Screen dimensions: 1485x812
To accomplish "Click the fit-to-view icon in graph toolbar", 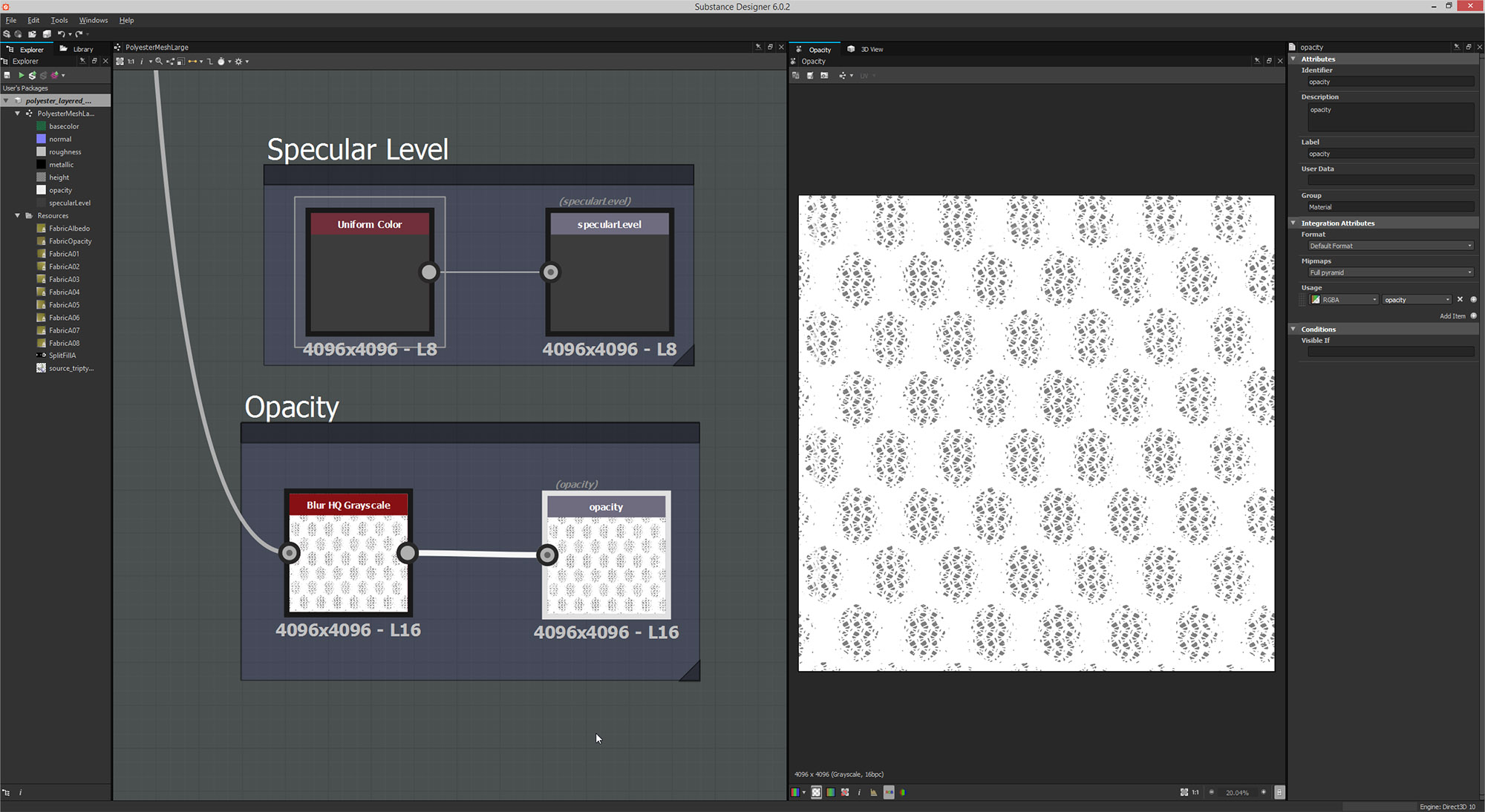I will pyautogui.click(x=120, y=62).
